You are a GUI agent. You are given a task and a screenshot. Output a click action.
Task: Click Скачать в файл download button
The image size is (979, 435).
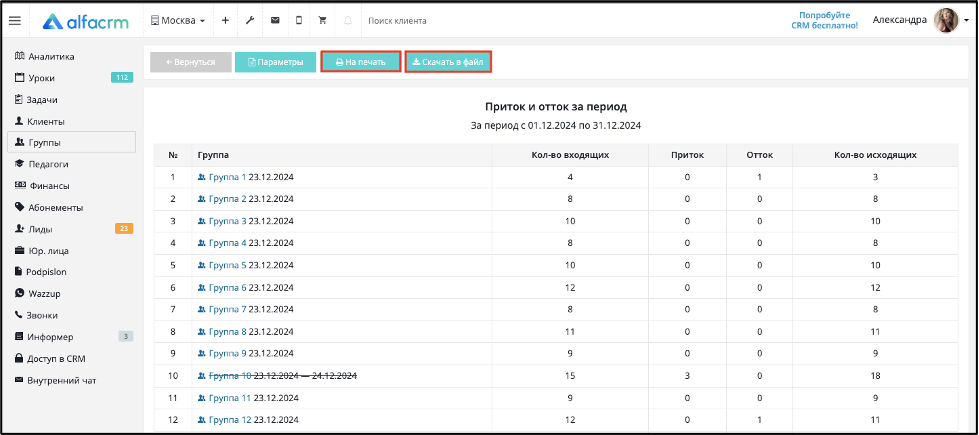pos(448,62)
